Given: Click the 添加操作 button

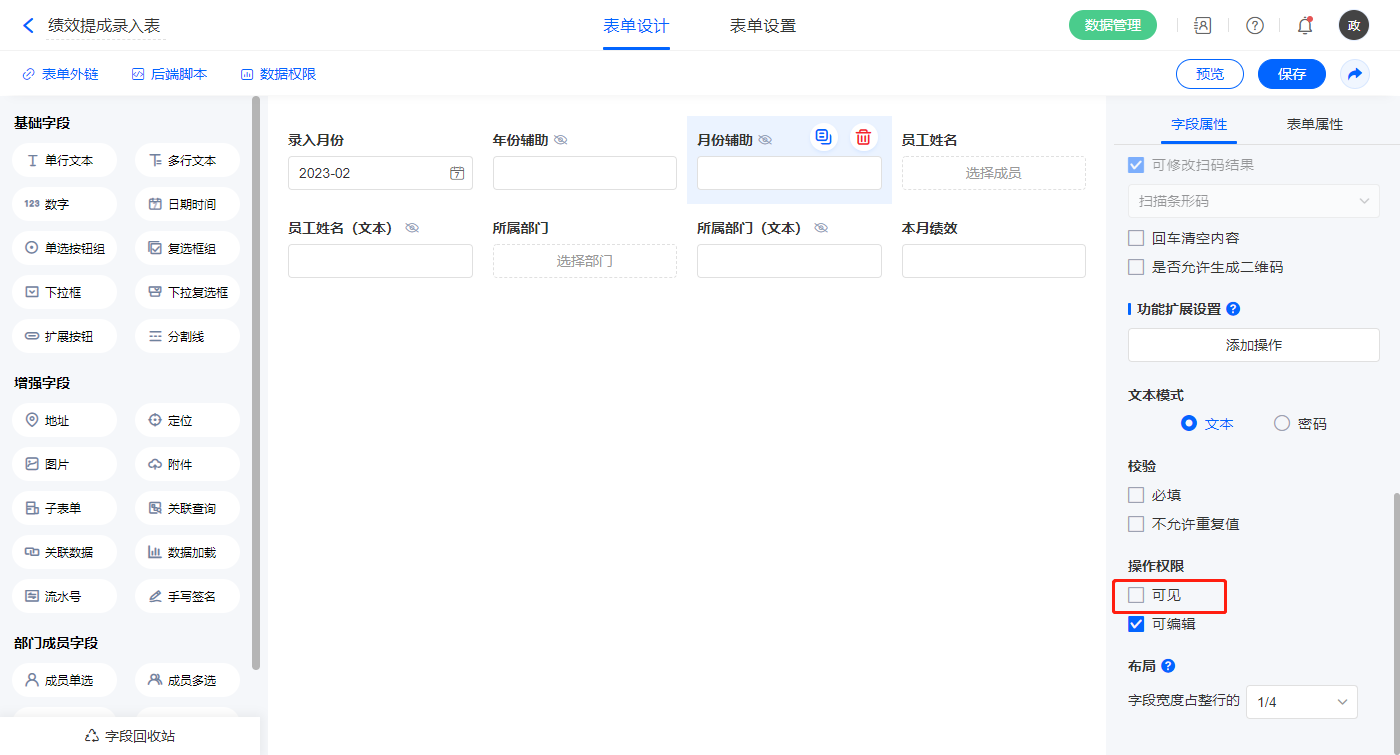Looking at the screenshot, I should click(x=1253, y=345).
